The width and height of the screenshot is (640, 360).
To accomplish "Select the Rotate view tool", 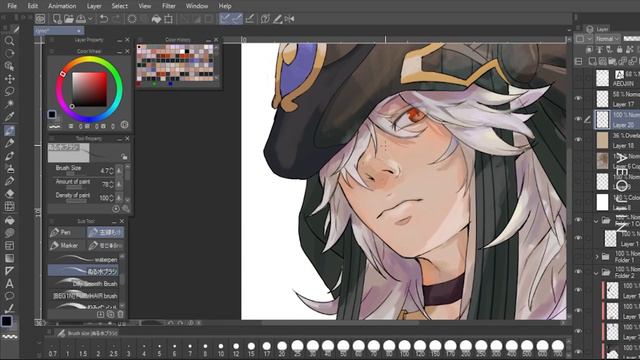I will (x=9, y=53).
